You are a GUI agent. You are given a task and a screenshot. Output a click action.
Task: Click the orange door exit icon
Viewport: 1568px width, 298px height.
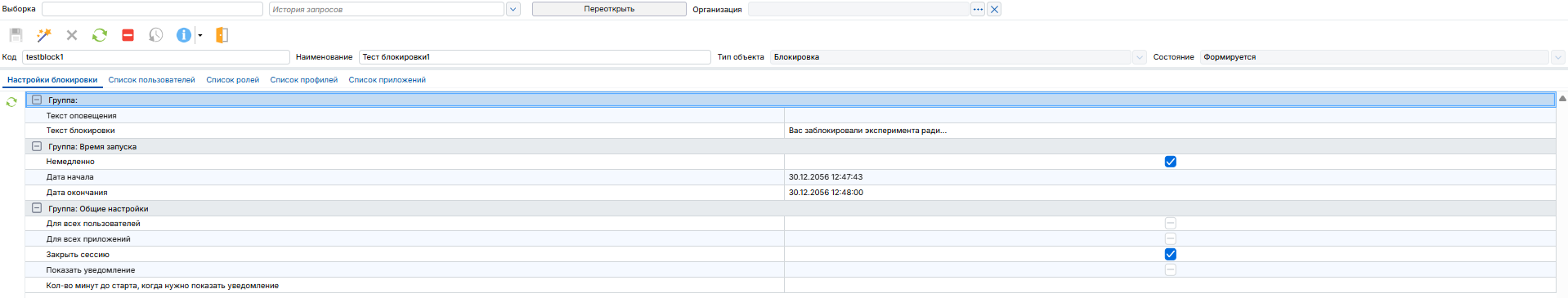pyautogui.click(x=222, y=35)
